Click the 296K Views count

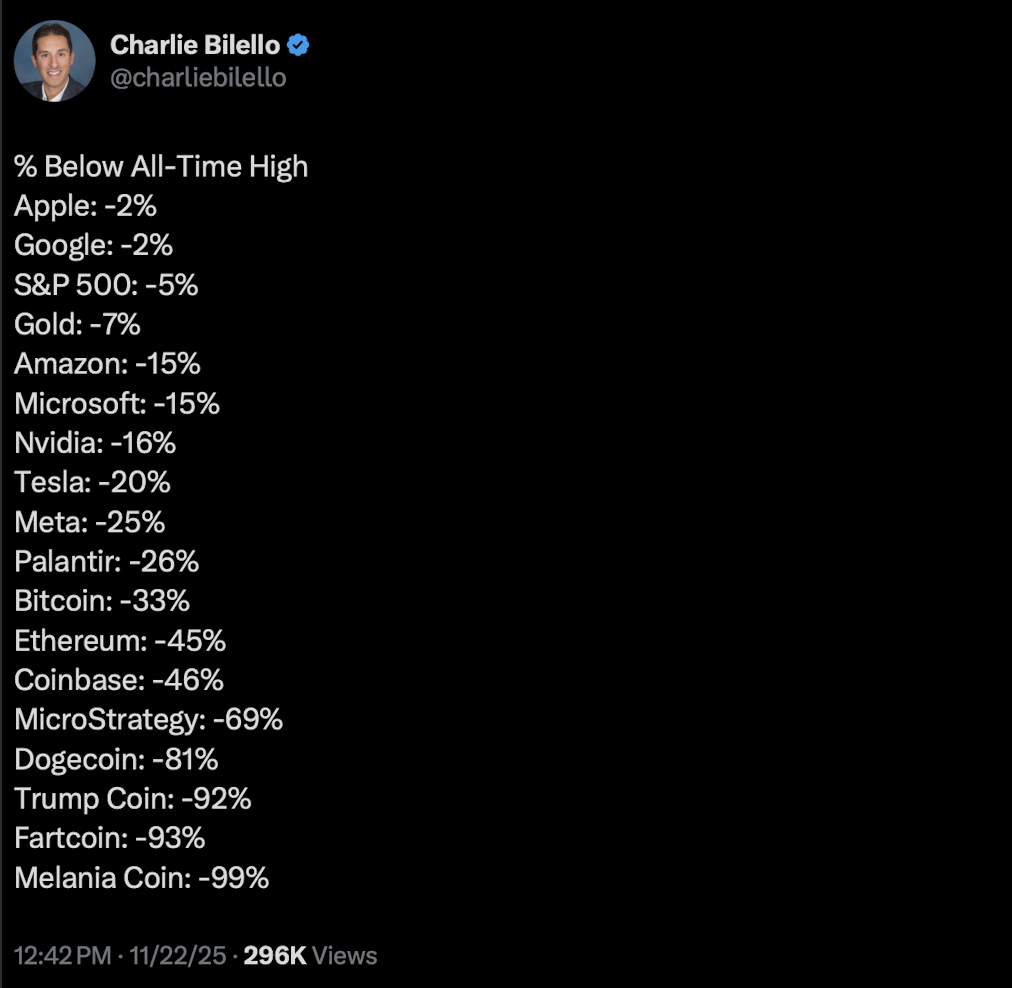(x=310, y=955)
